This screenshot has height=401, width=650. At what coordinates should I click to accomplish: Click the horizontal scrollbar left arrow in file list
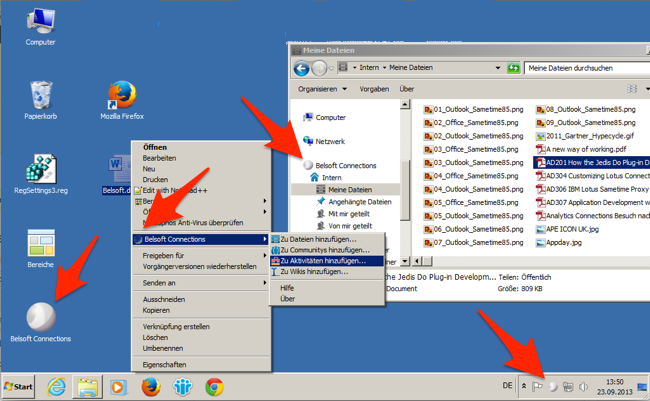pyautogui.click(x=417, y=261)
